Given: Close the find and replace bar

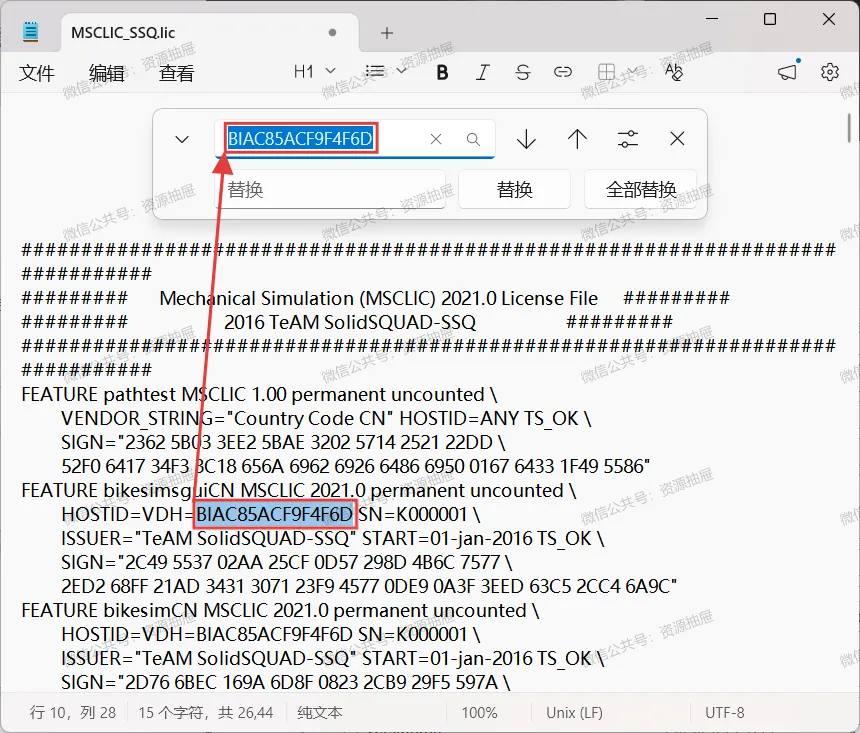Looking at the screenshot, I should point(677,139).
